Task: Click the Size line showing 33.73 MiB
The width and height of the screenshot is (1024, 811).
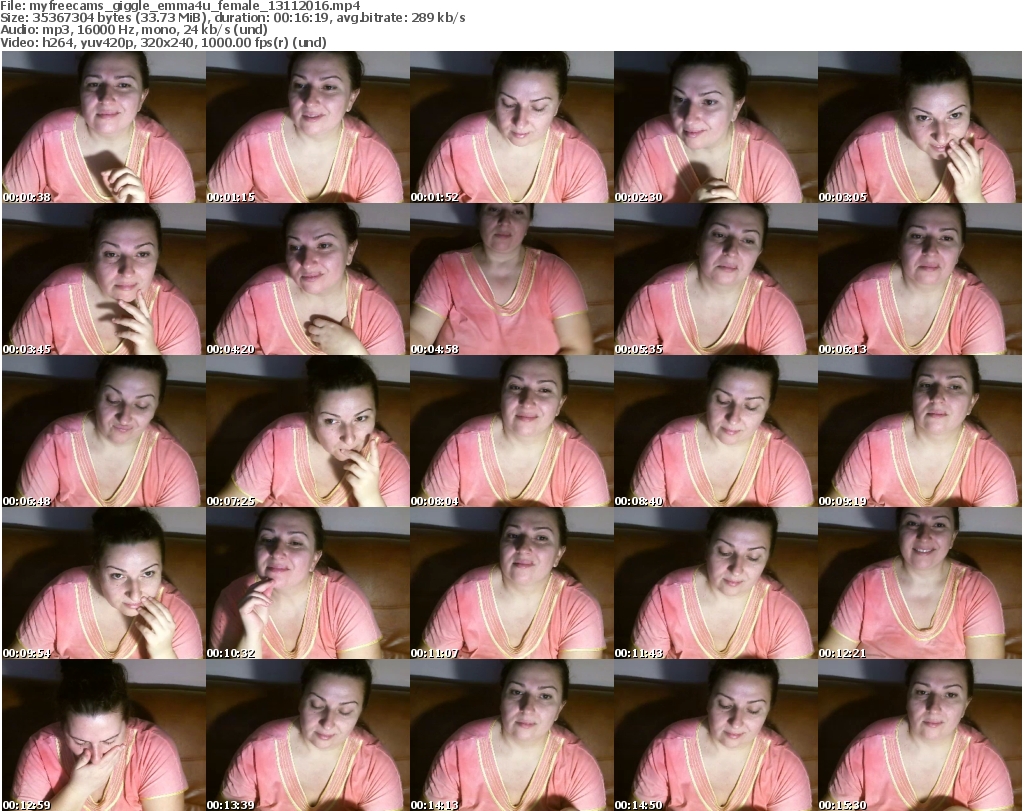Action: click(x=233, y=18)
